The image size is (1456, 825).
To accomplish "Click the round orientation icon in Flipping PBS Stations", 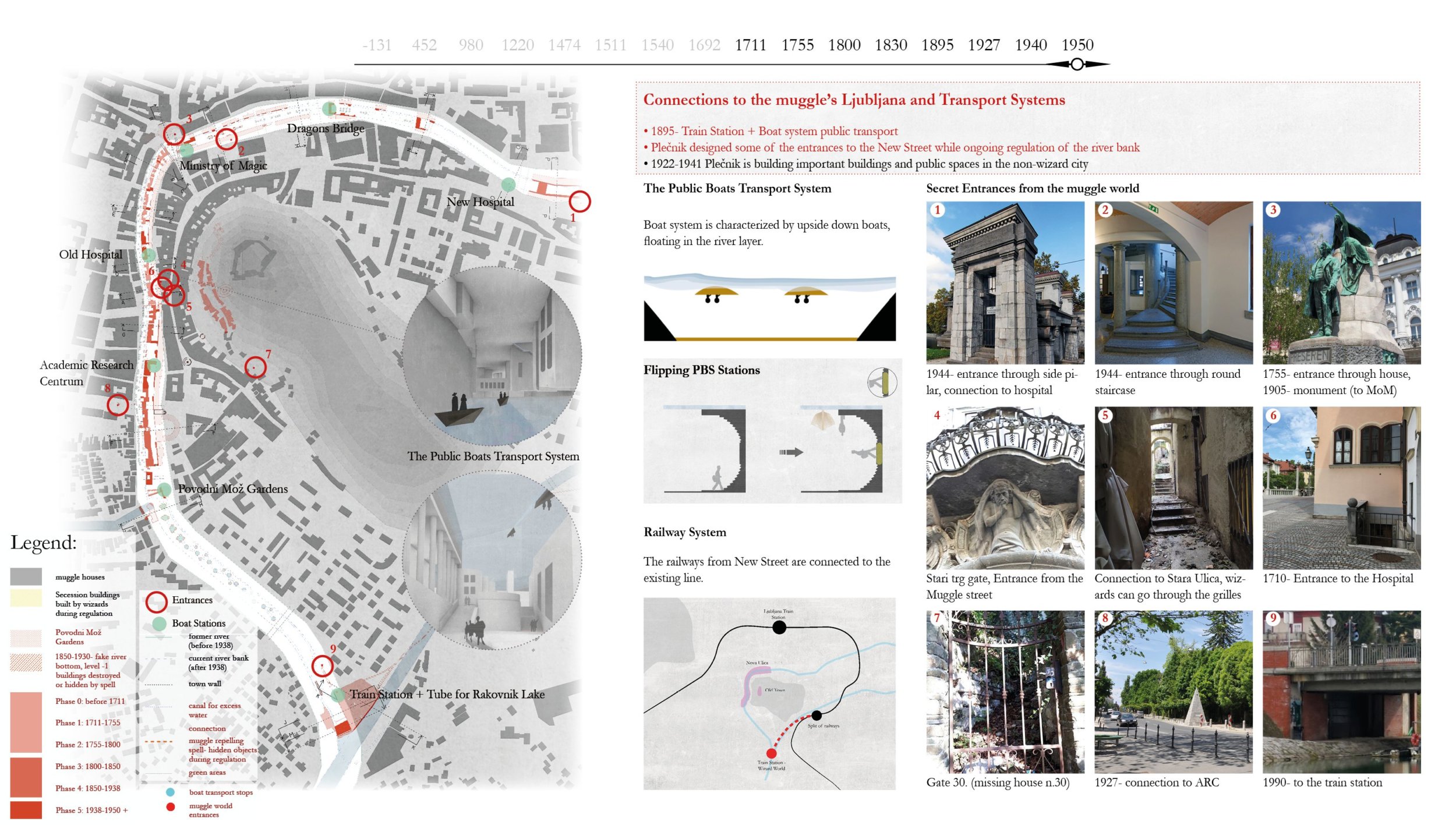I will pyautogui.click(x=882, y=383).
